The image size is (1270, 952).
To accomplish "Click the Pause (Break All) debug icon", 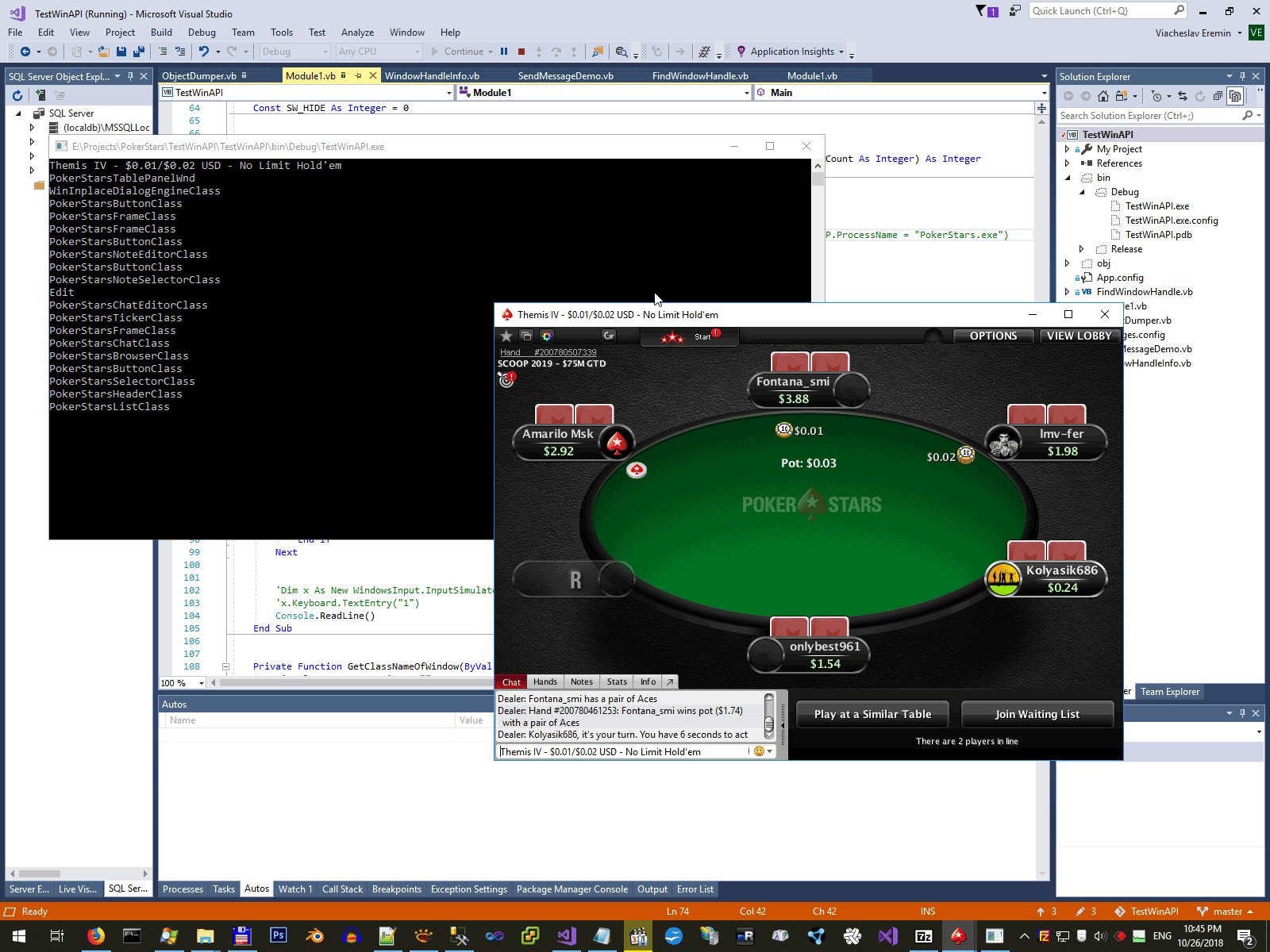I will [x=504, y=52].
